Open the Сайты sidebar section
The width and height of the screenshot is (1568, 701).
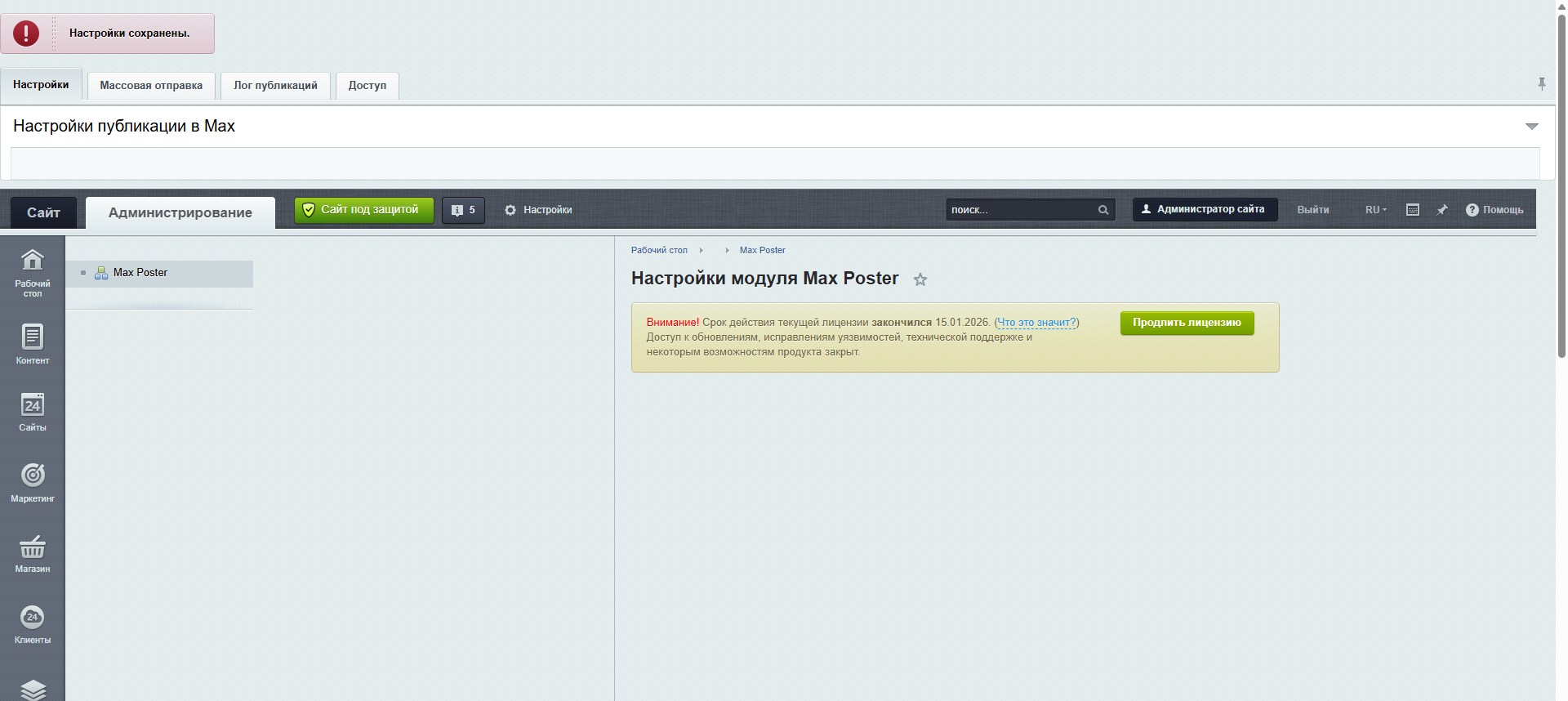[32, 412]
